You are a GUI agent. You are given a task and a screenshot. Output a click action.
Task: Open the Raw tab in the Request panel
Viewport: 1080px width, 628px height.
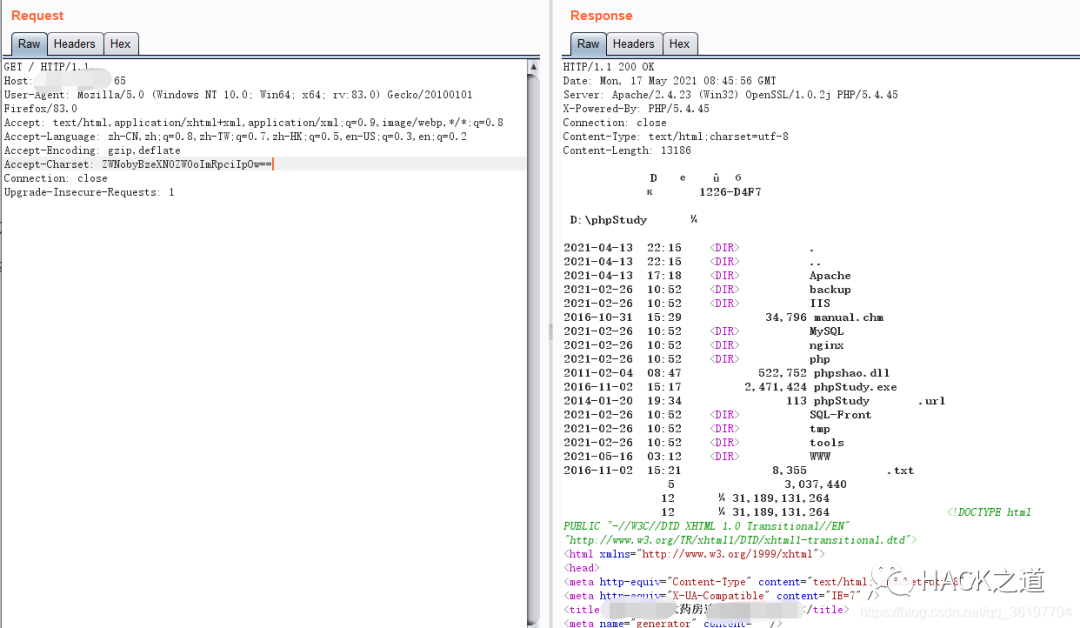[29, 44]
